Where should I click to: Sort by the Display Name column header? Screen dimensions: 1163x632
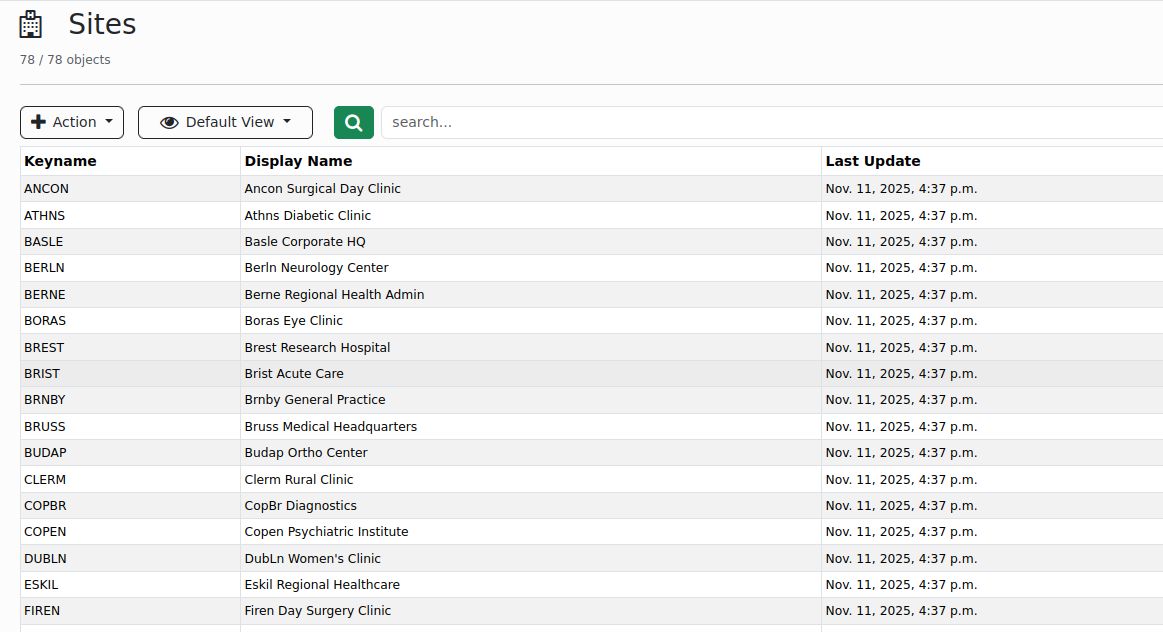(298, 161)
